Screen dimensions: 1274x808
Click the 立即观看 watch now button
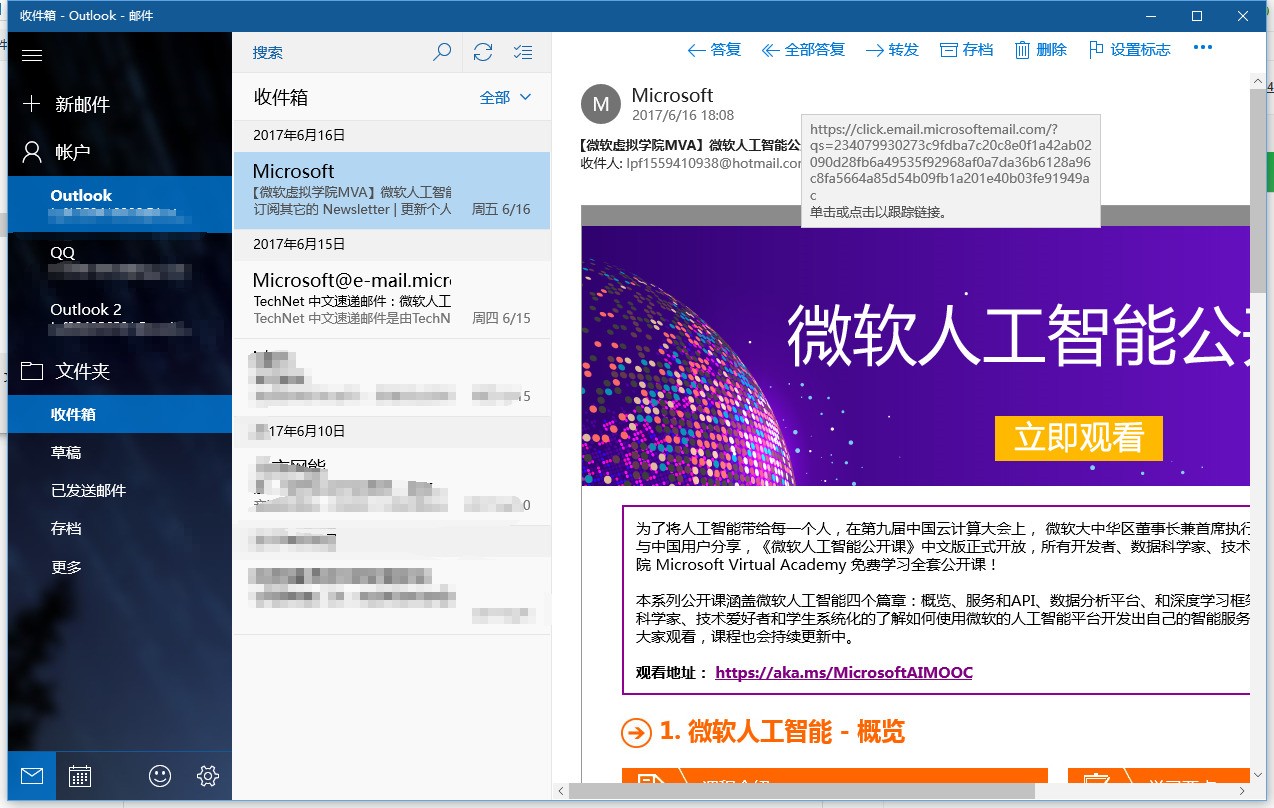[x=1078, y=438]
